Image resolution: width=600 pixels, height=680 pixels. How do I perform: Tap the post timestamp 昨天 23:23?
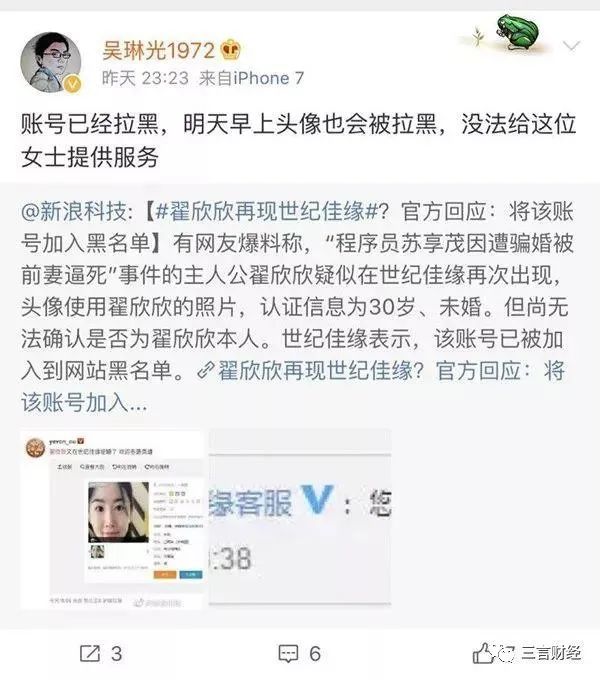click(145, 78)
